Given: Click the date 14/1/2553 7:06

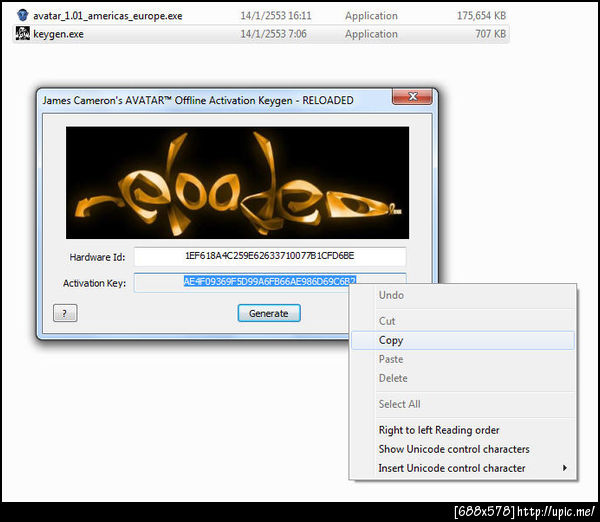Looking at the screenshot, I should pyautogui.click(x=273, y=34).
